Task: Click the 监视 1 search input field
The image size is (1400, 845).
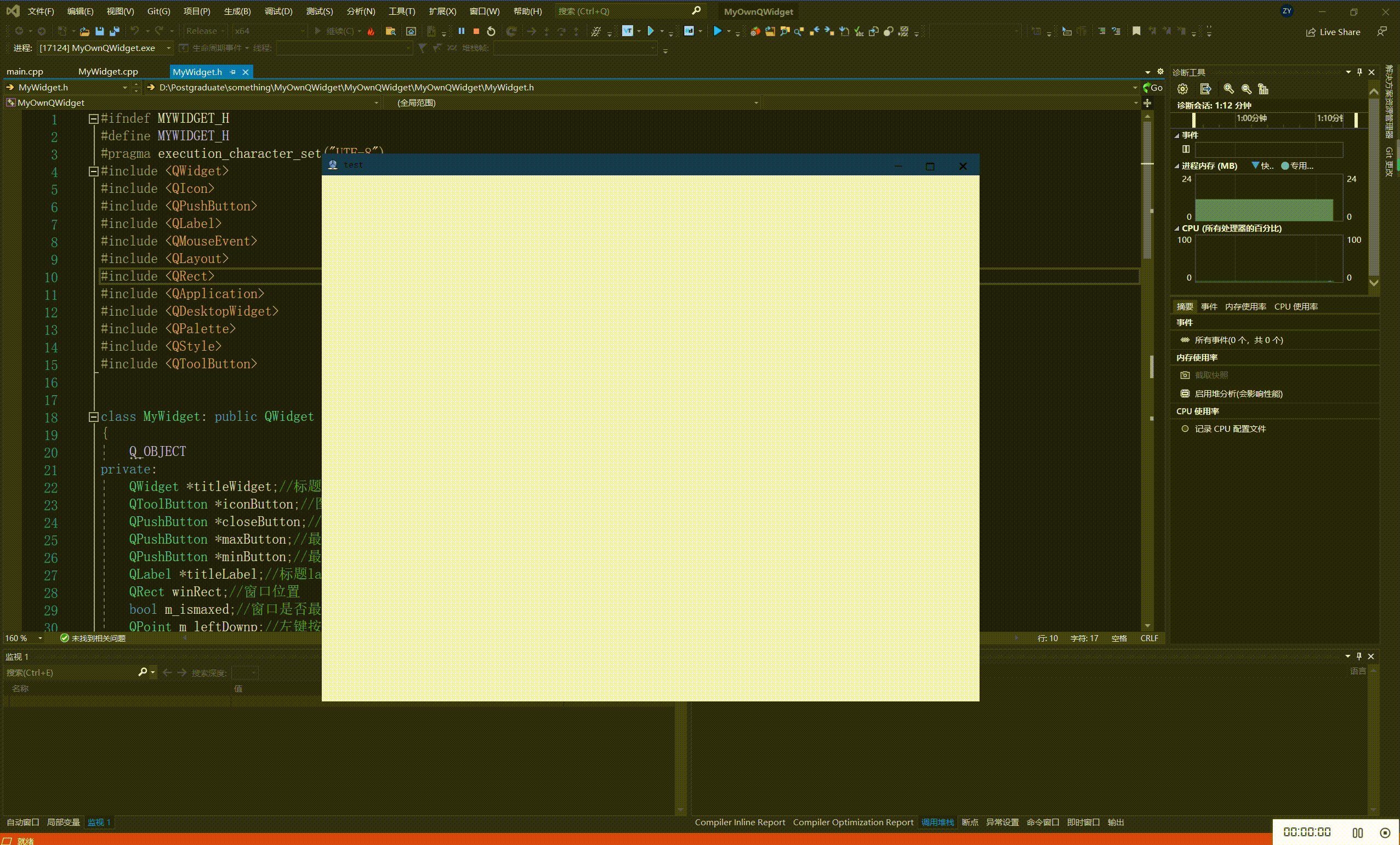Action: (68, 672)
